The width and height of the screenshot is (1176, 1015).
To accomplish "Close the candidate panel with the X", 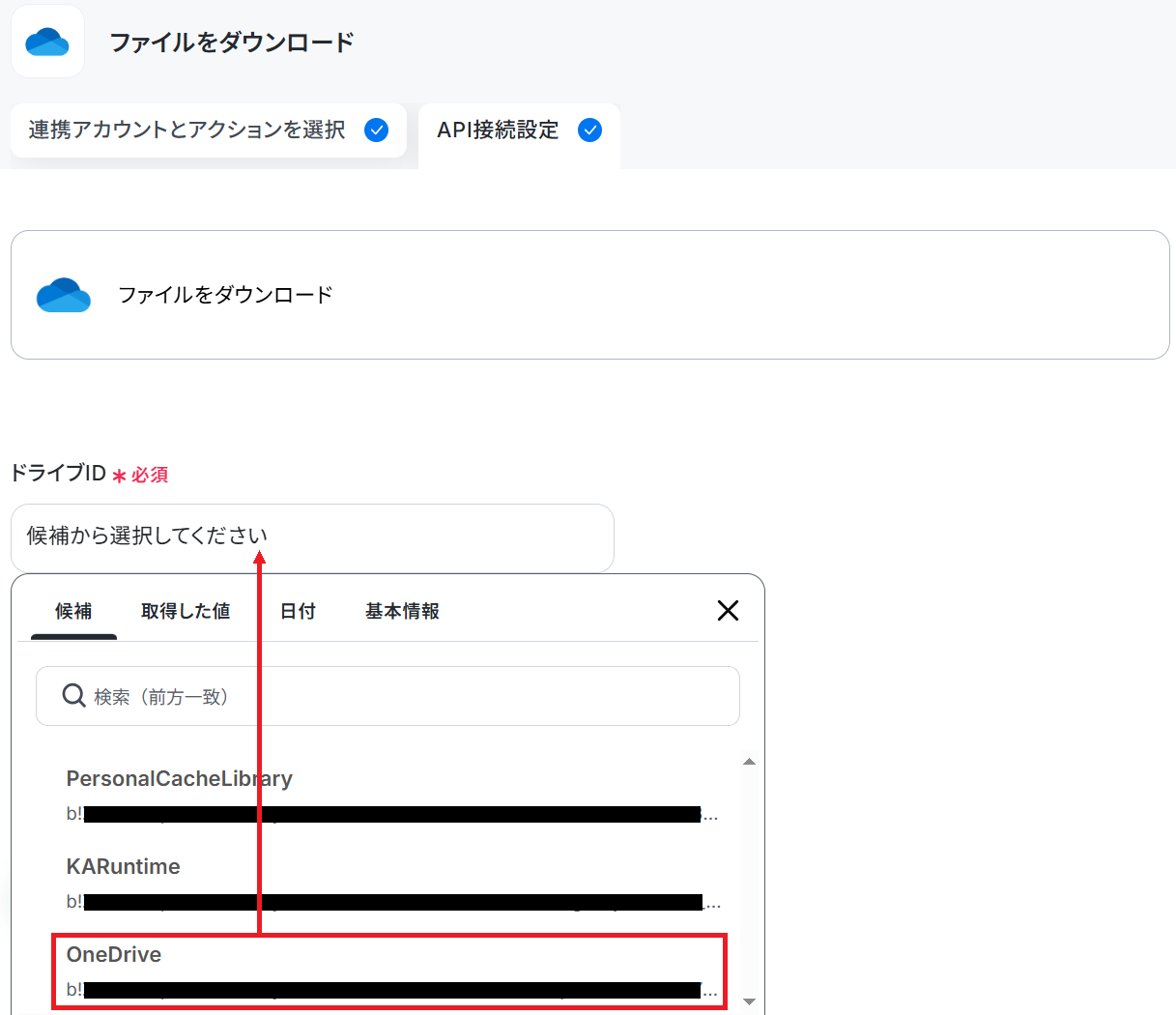I will click(728, 610).
